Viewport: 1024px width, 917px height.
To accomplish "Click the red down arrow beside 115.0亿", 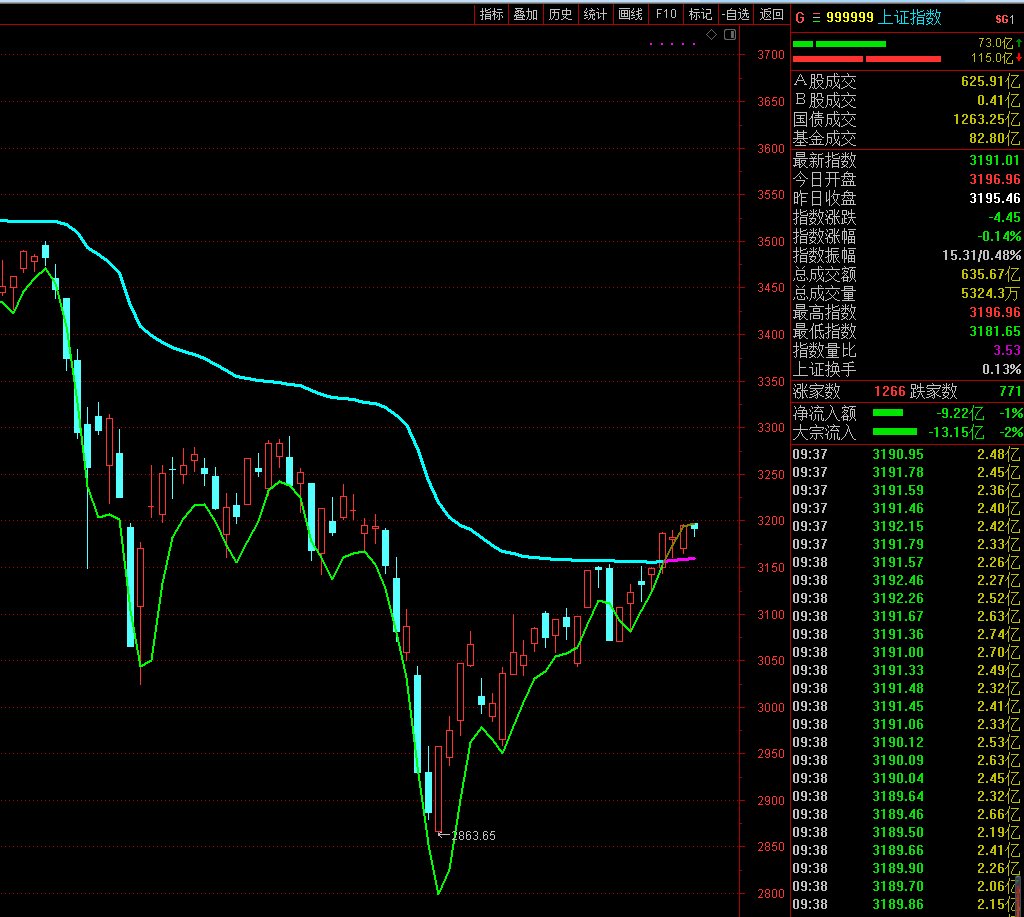I will click(1019, 58).
